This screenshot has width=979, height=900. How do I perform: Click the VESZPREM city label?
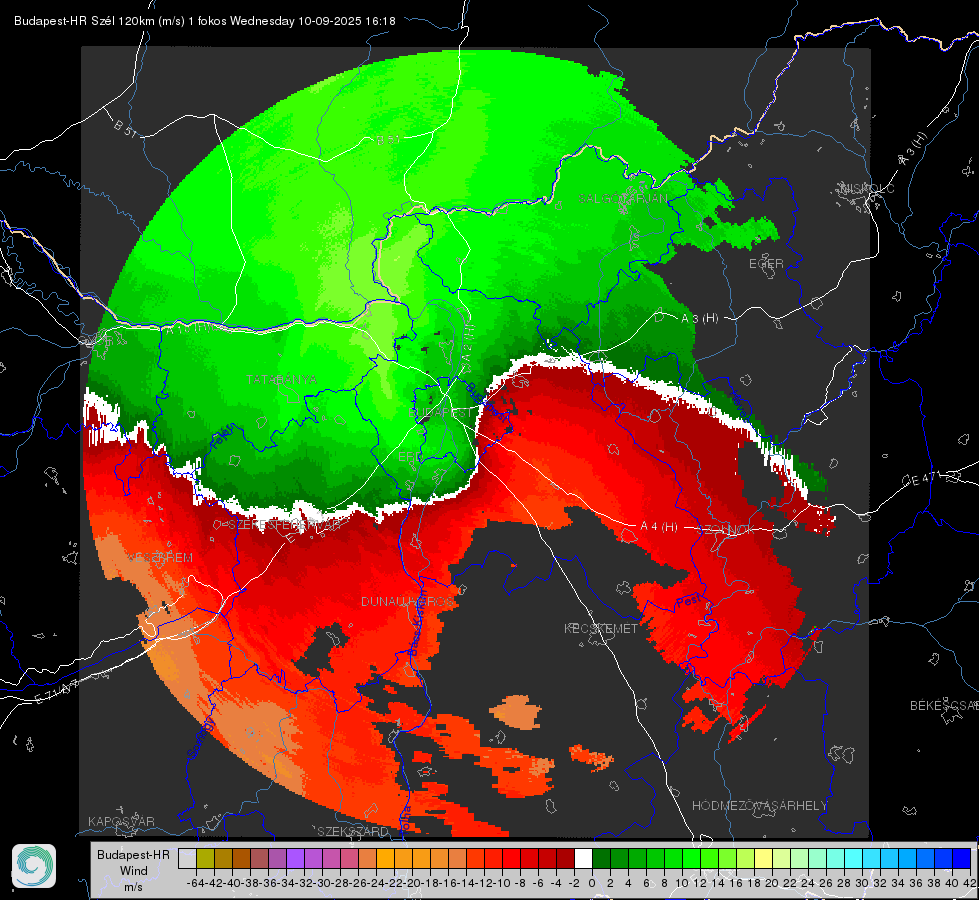point(161,558)
